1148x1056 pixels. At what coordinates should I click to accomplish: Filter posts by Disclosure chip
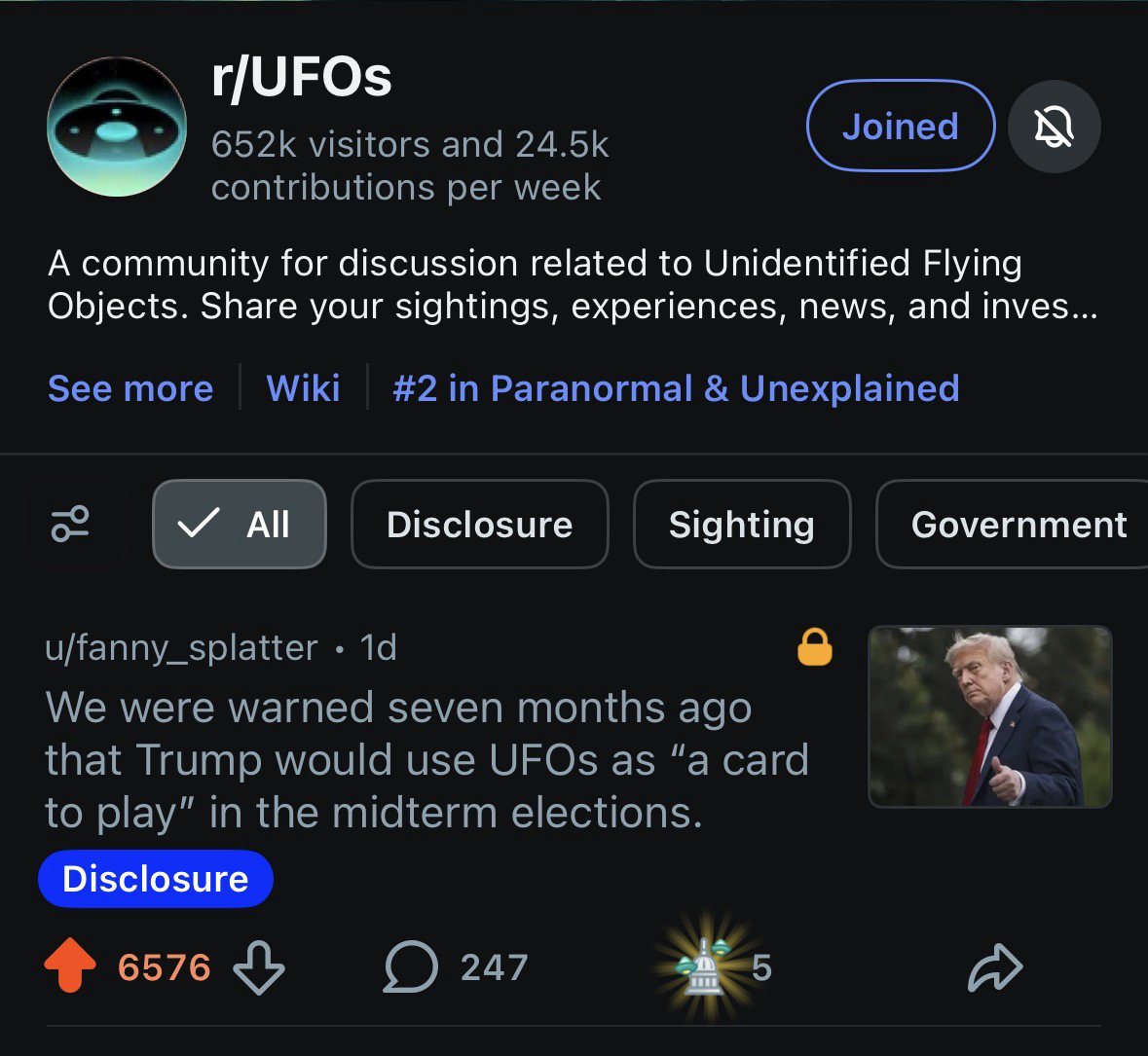point(479,524)
